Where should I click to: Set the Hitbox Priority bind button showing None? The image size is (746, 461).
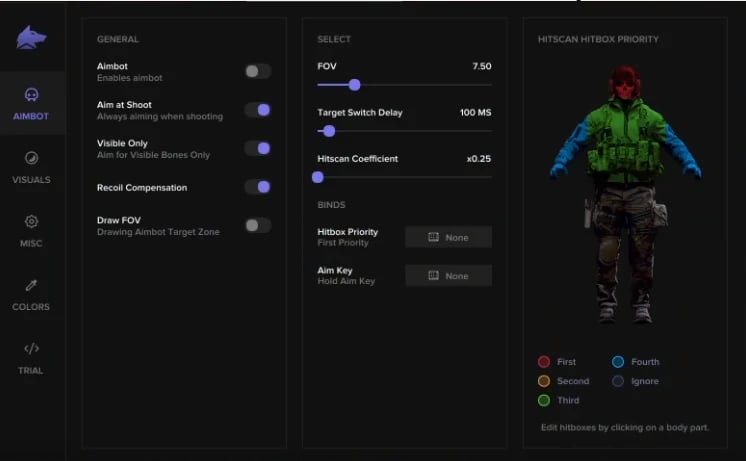point(448,237)
